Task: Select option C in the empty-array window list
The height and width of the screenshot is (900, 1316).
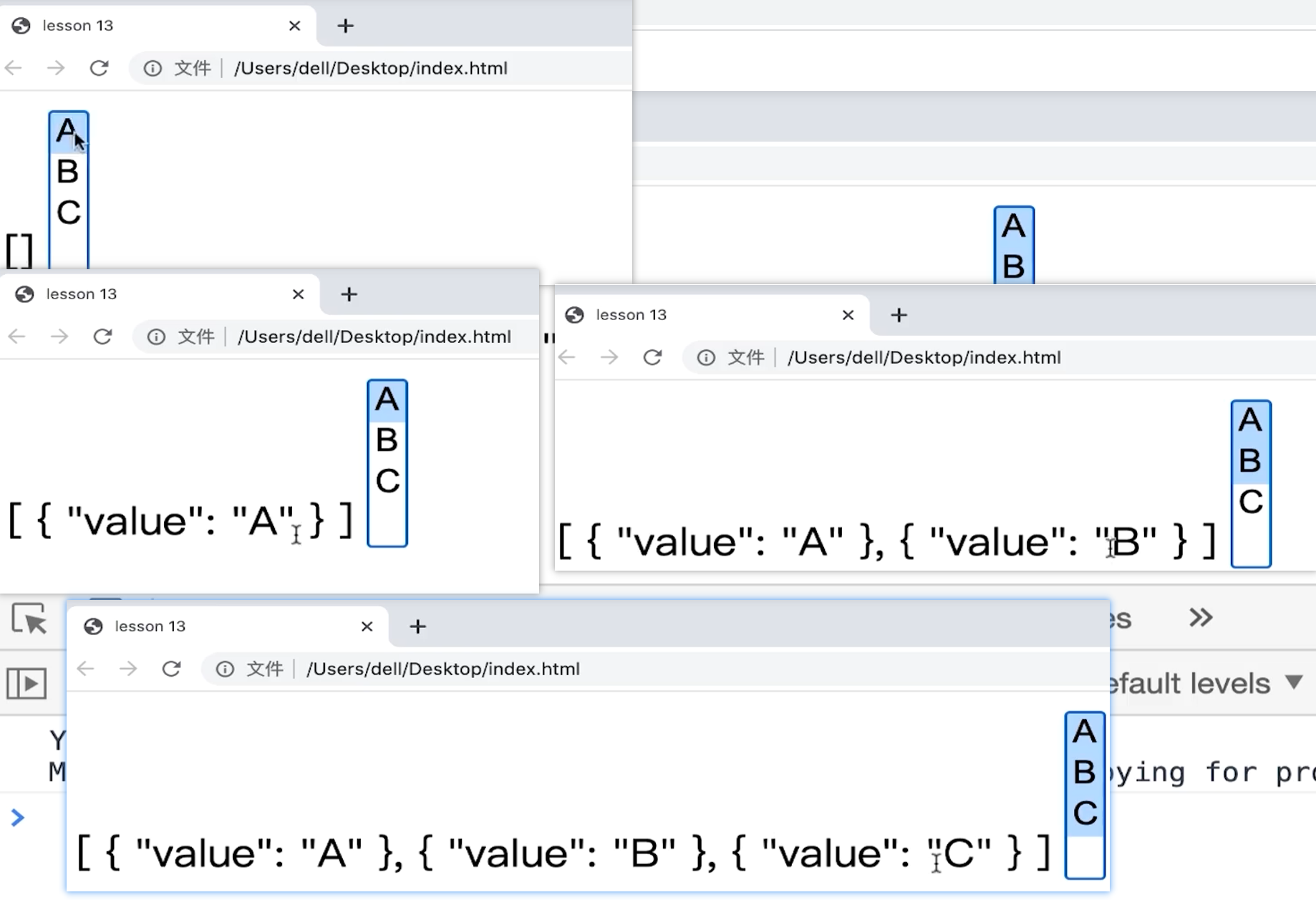Action: (x=69, y=213)
